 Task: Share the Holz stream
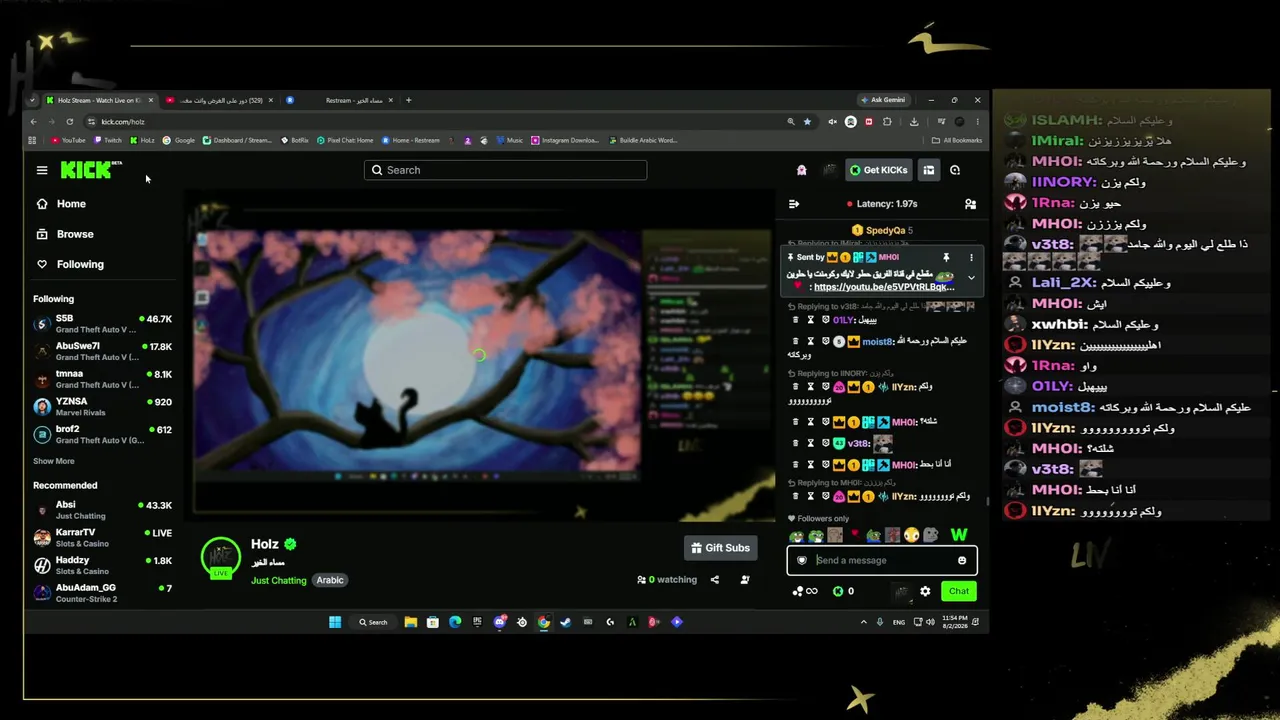point(715,580)
